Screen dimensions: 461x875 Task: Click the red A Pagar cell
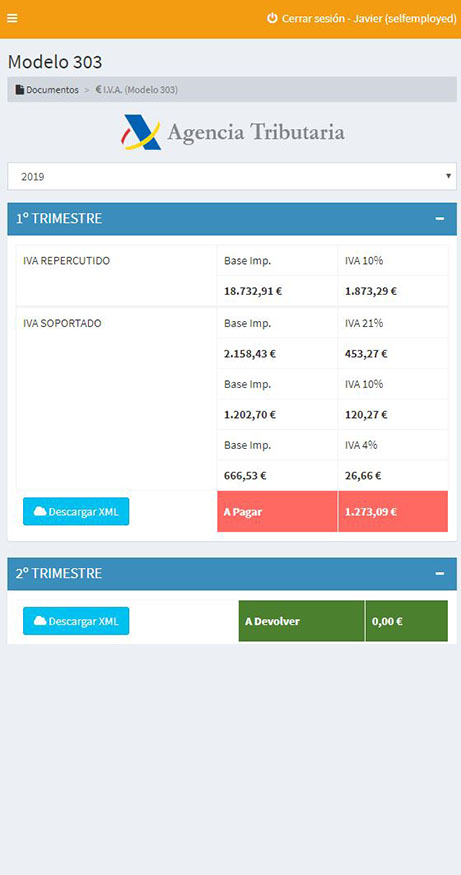click(x=277, y=511)
